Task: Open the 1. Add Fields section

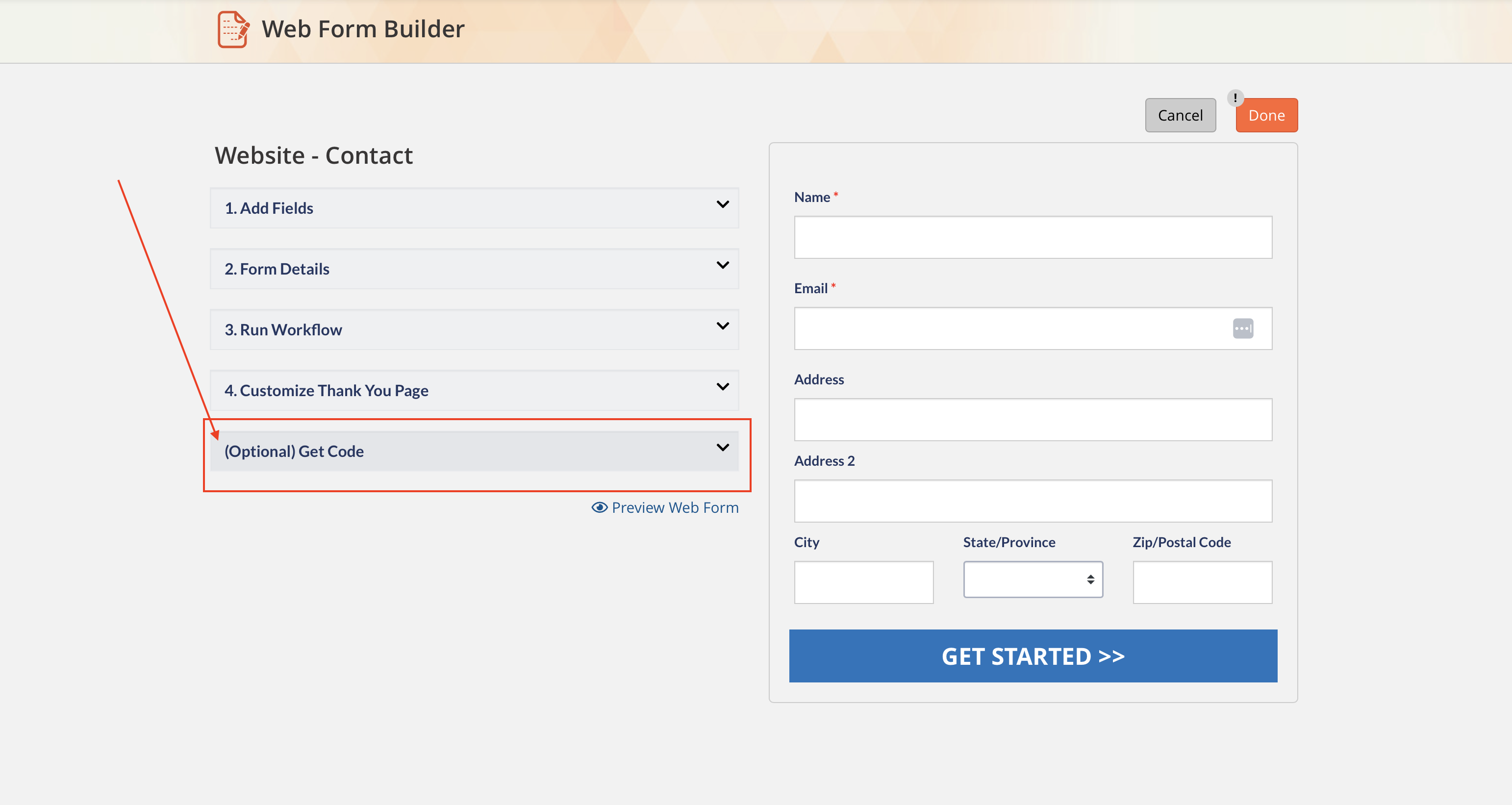Action: click(474, 208)
